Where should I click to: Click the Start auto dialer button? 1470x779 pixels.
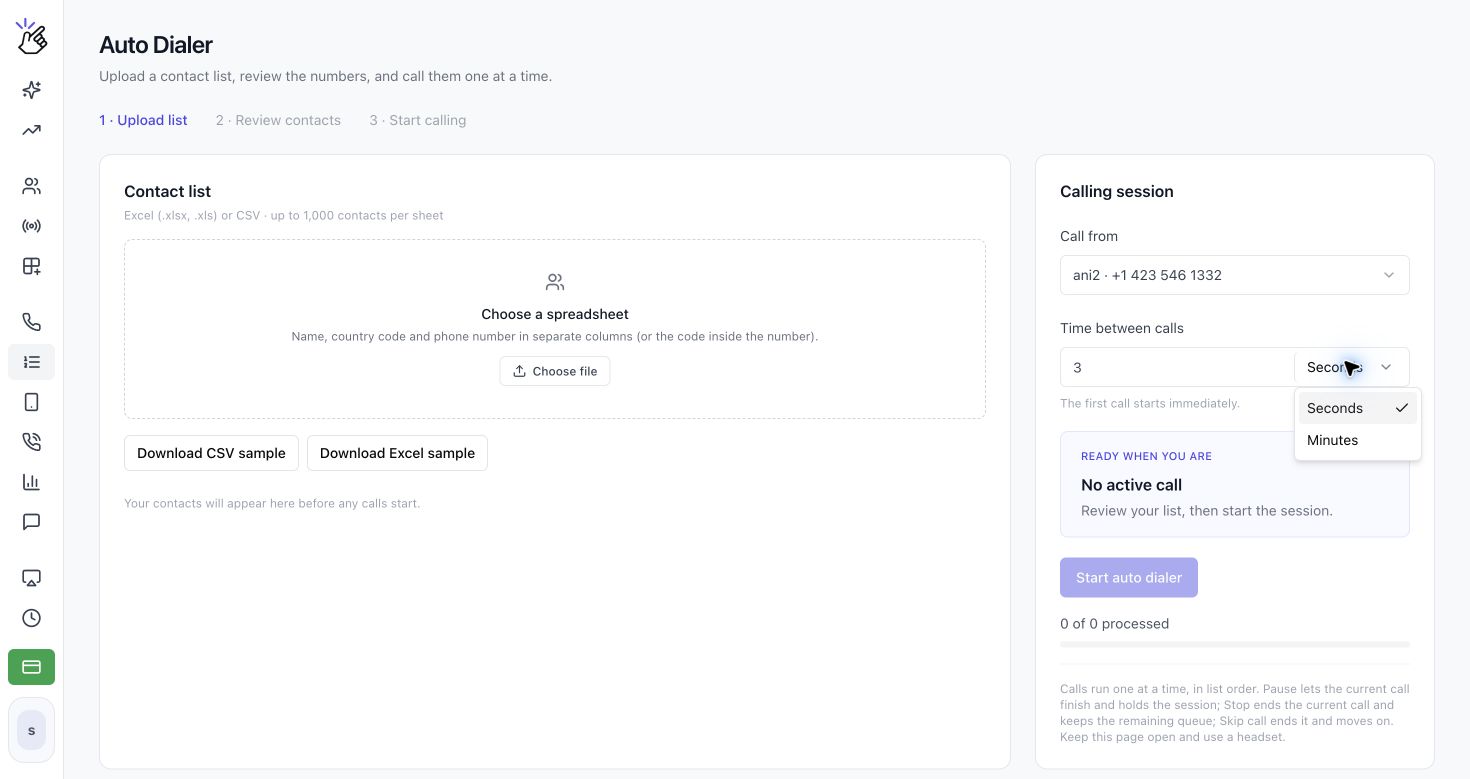tap(1129, 577)
